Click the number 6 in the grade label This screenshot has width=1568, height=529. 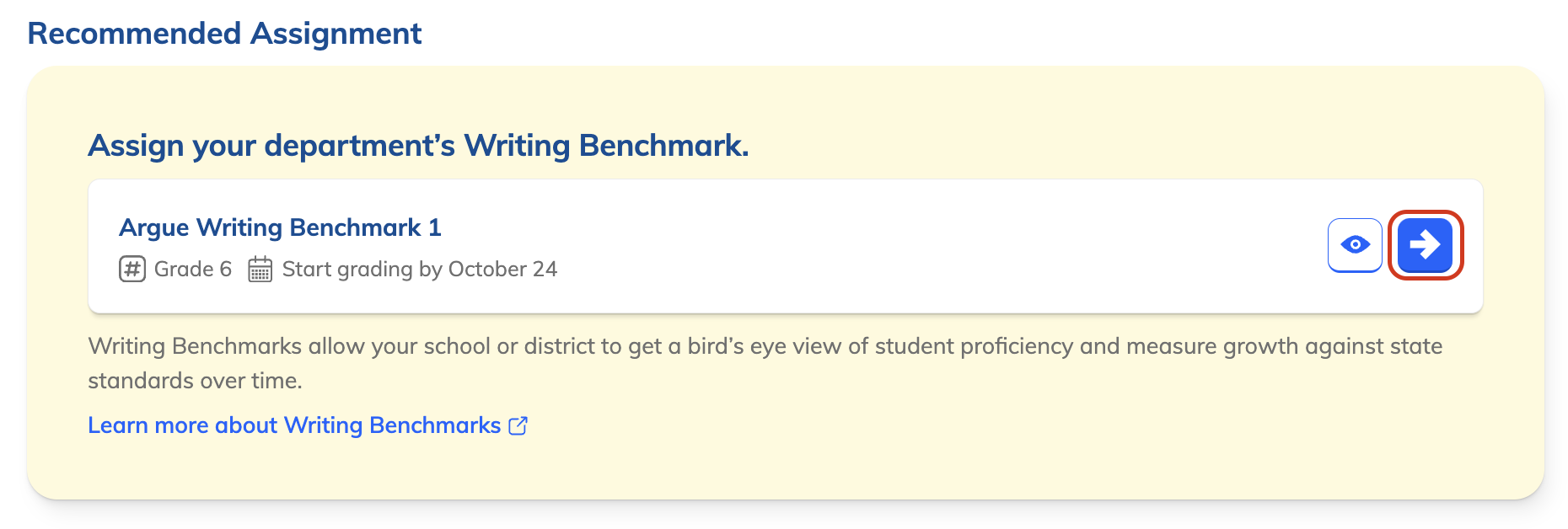pos(225,270)
